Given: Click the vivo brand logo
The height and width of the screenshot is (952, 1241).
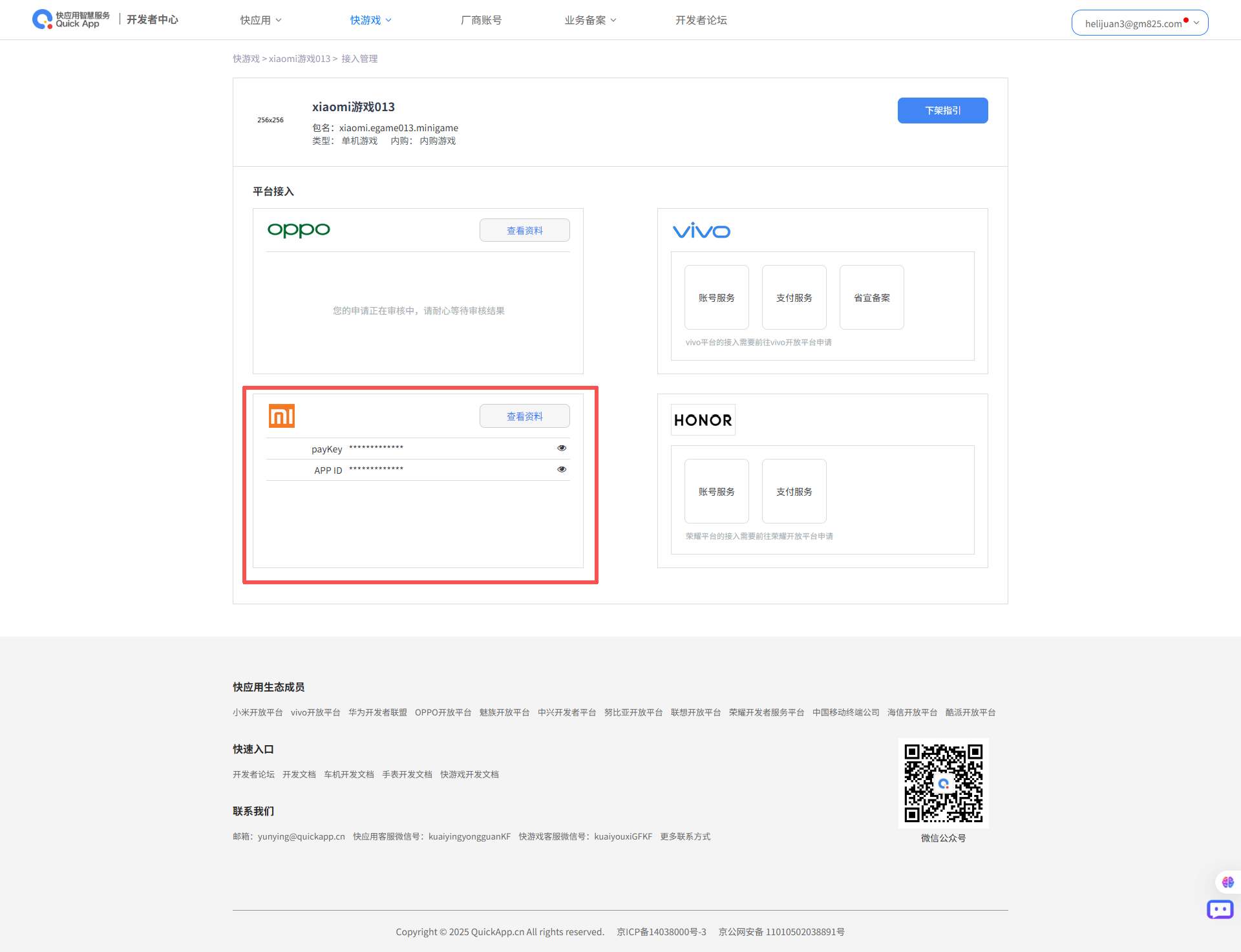Looking at the screenshot, I should click(x=701, y=231).
